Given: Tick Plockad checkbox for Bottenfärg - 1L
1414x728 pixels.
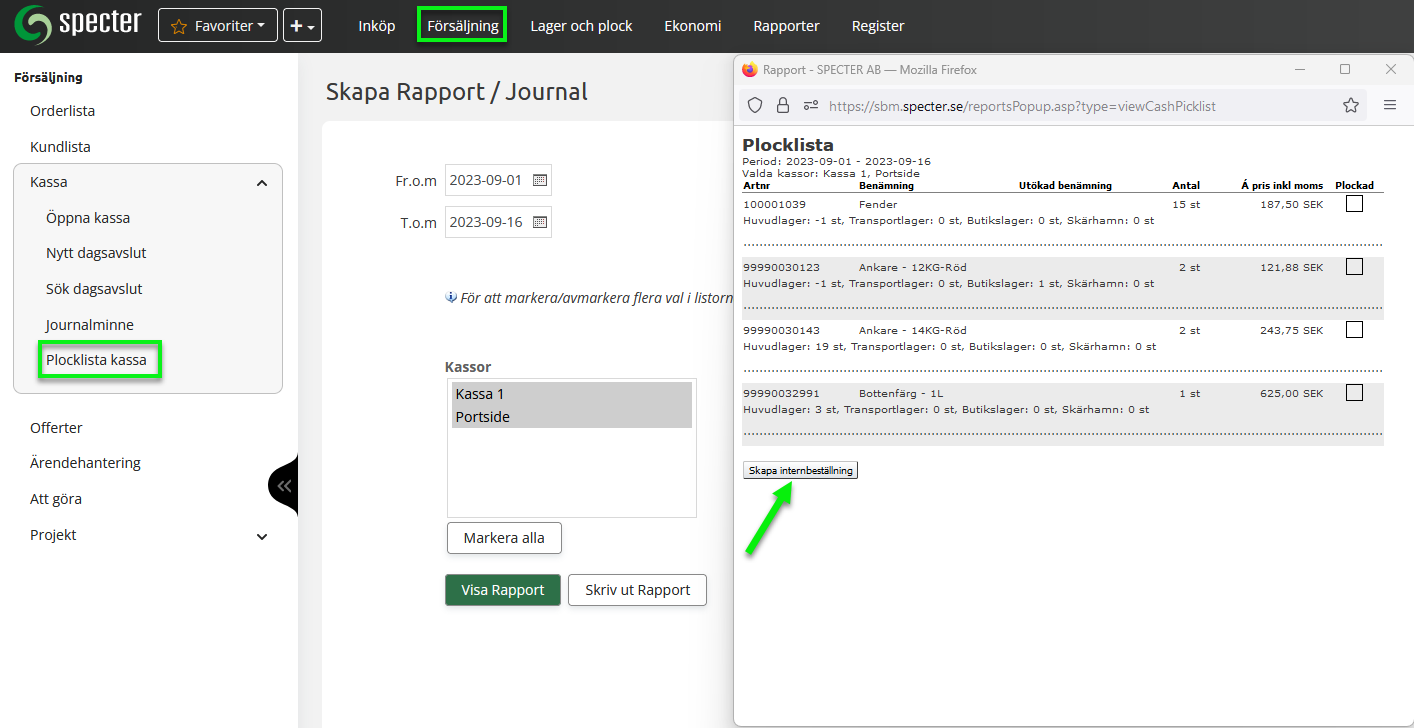Looking at the screenshot, I should [x=1354, y=393].
